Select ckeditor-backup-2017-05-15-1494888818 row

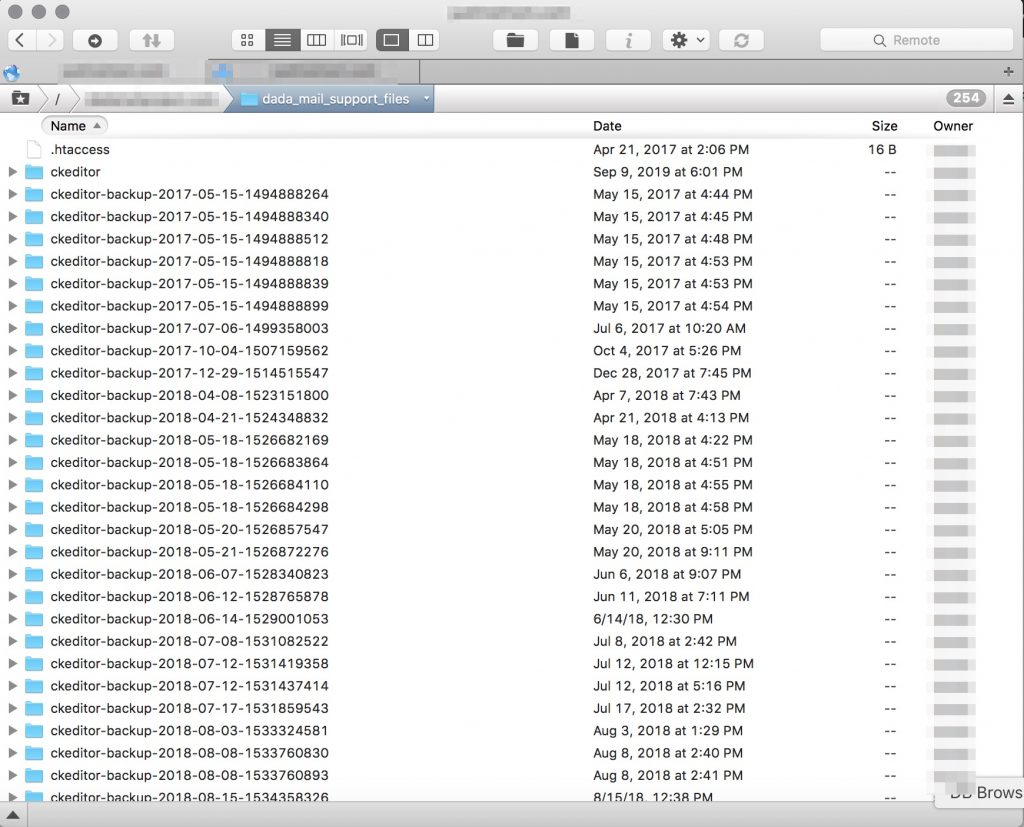pyautogui.click(x=512, y=261)
